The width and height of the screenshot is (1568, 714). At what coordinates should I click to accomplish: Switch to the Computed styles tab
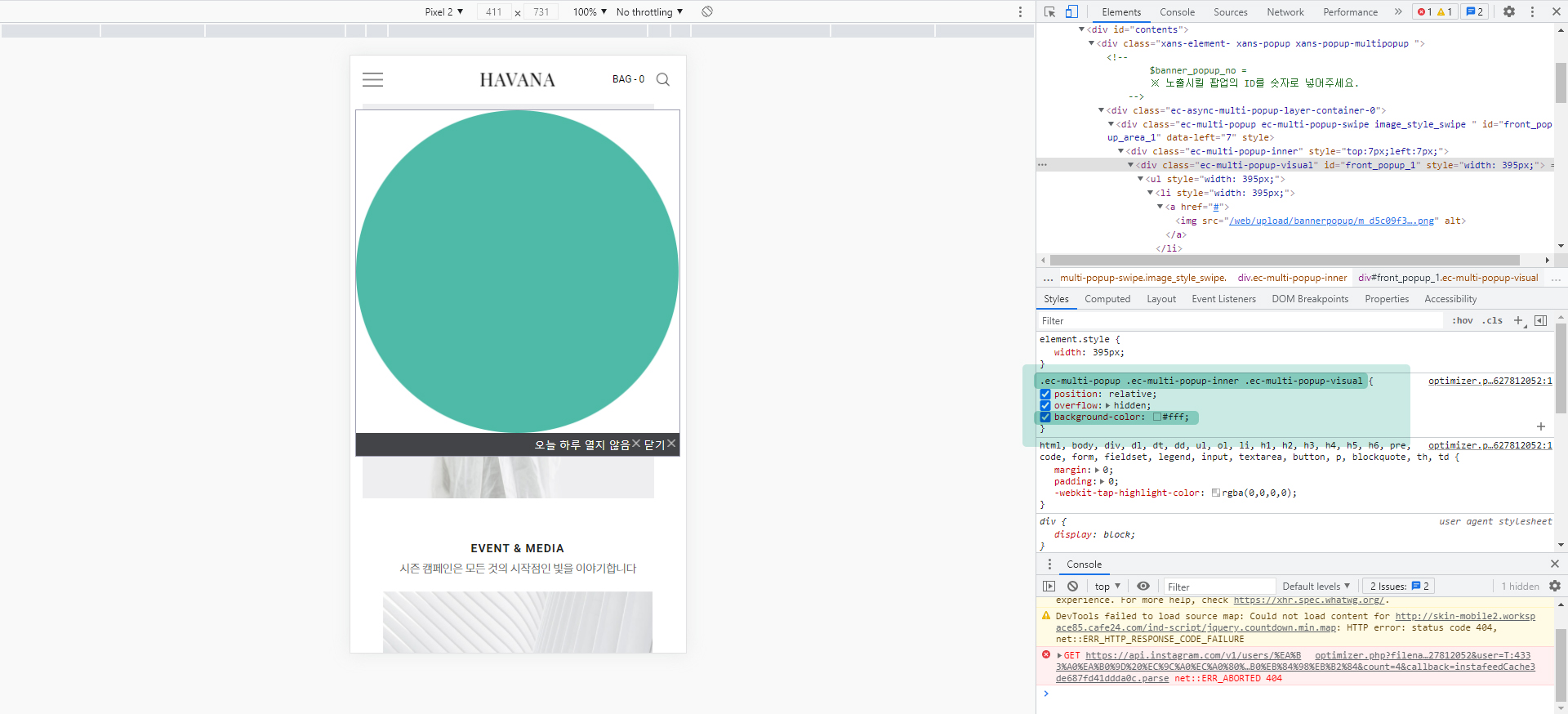pos(1107,299)
